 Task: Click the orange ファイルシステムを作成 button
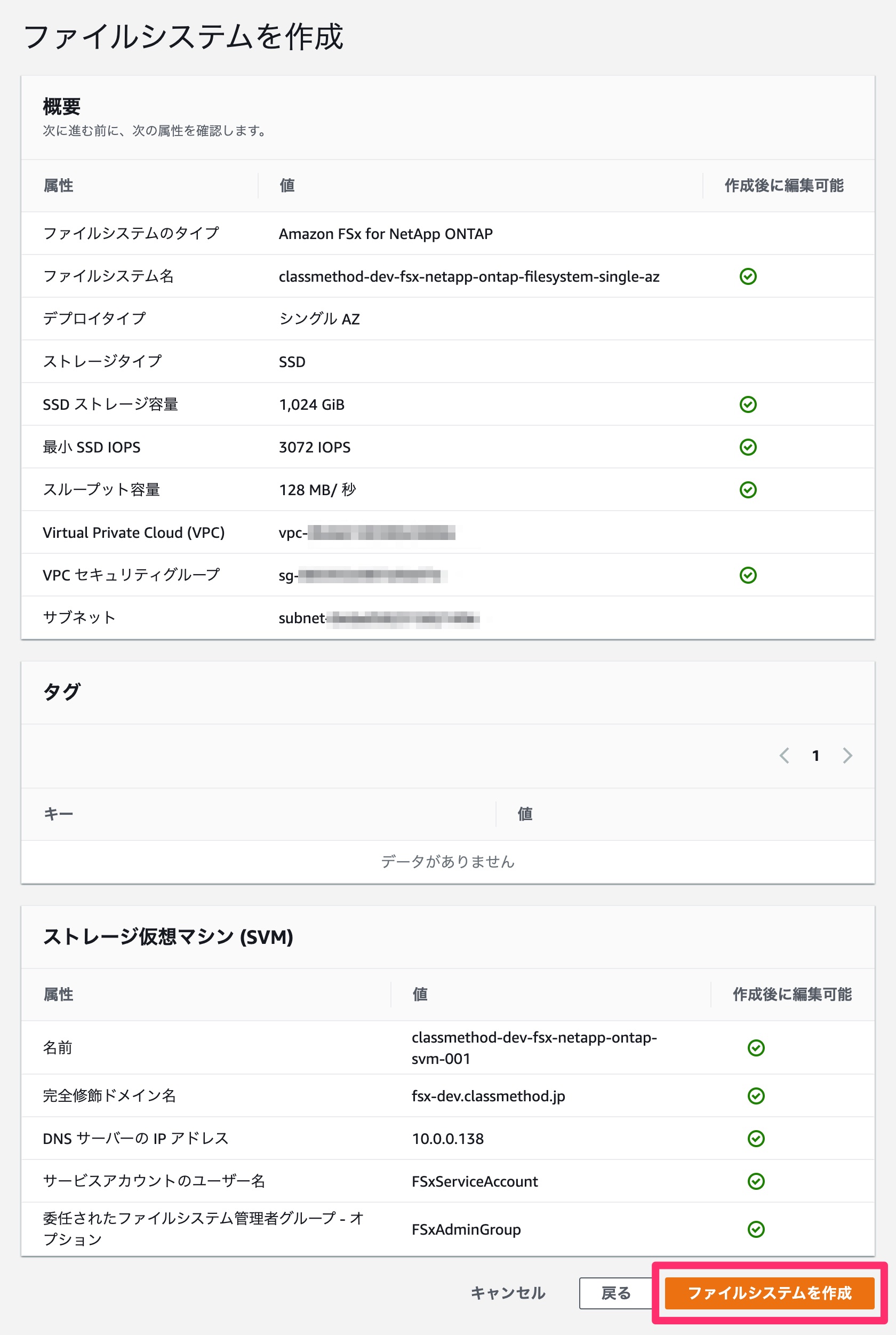[769, 1292]
